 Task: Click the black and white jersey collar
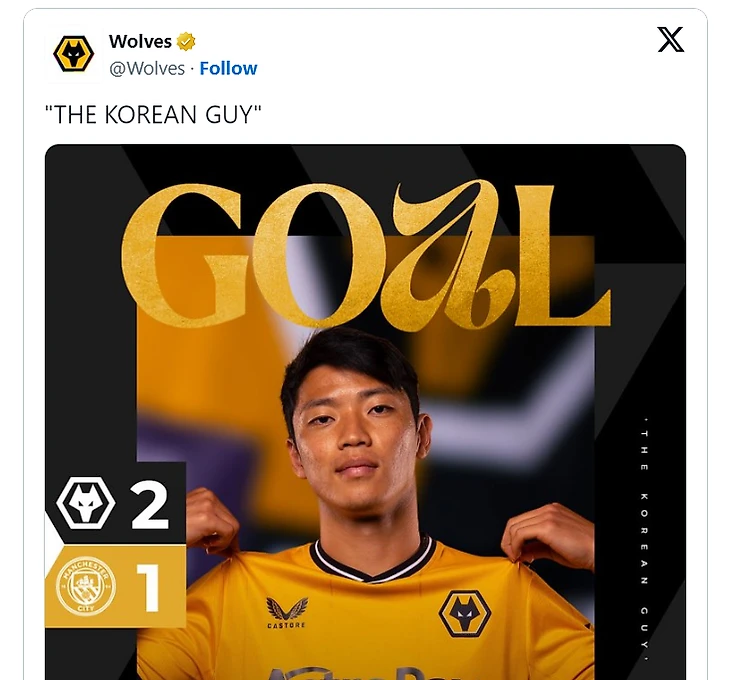(372, 560)
